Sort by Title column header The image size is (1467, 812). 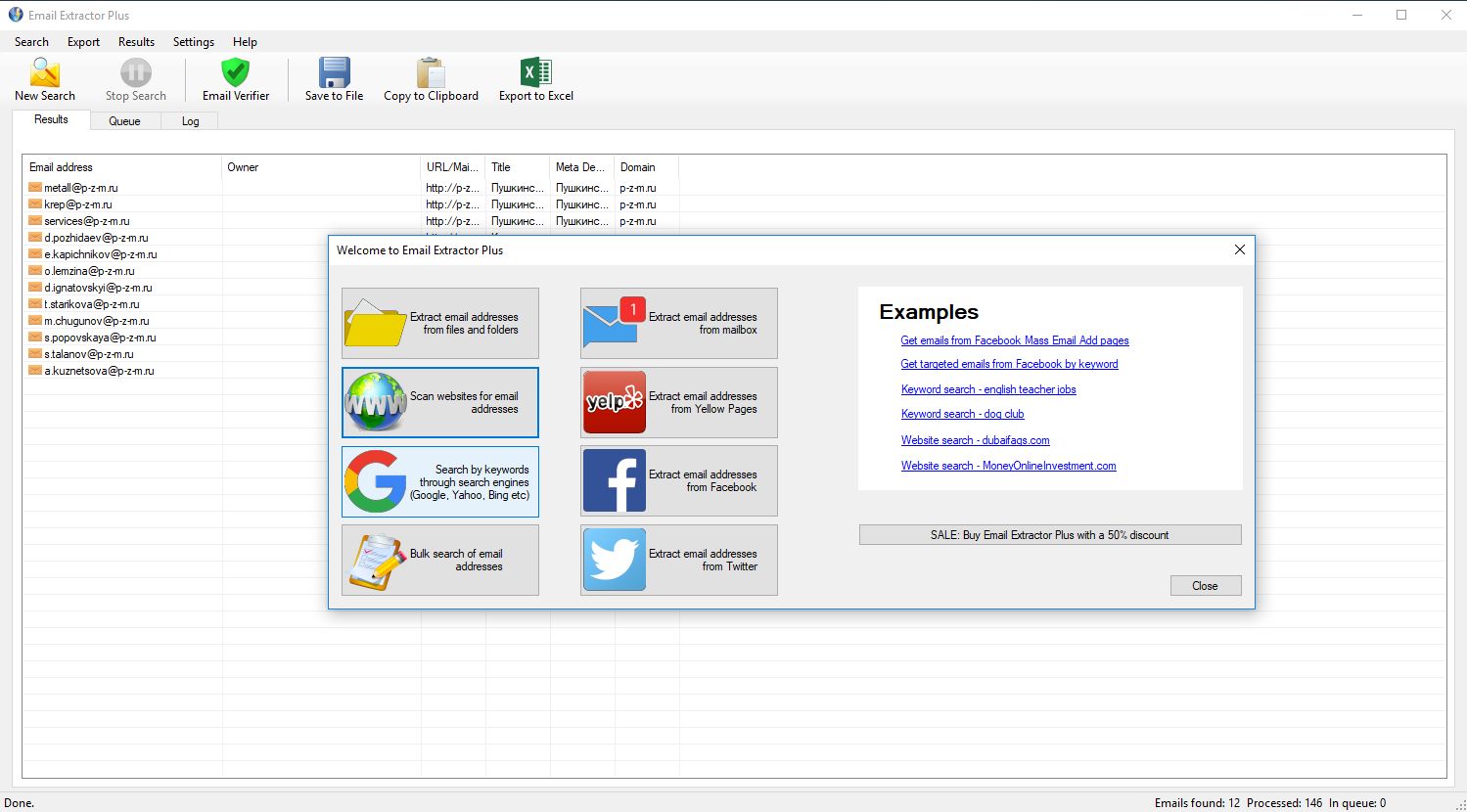pos(518,167)
